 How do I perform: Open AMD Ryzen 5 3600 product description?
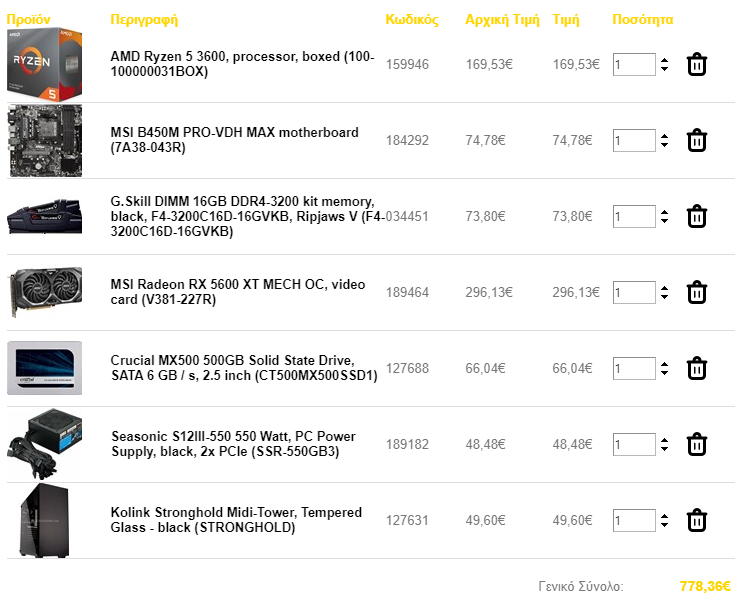[242, 64]
